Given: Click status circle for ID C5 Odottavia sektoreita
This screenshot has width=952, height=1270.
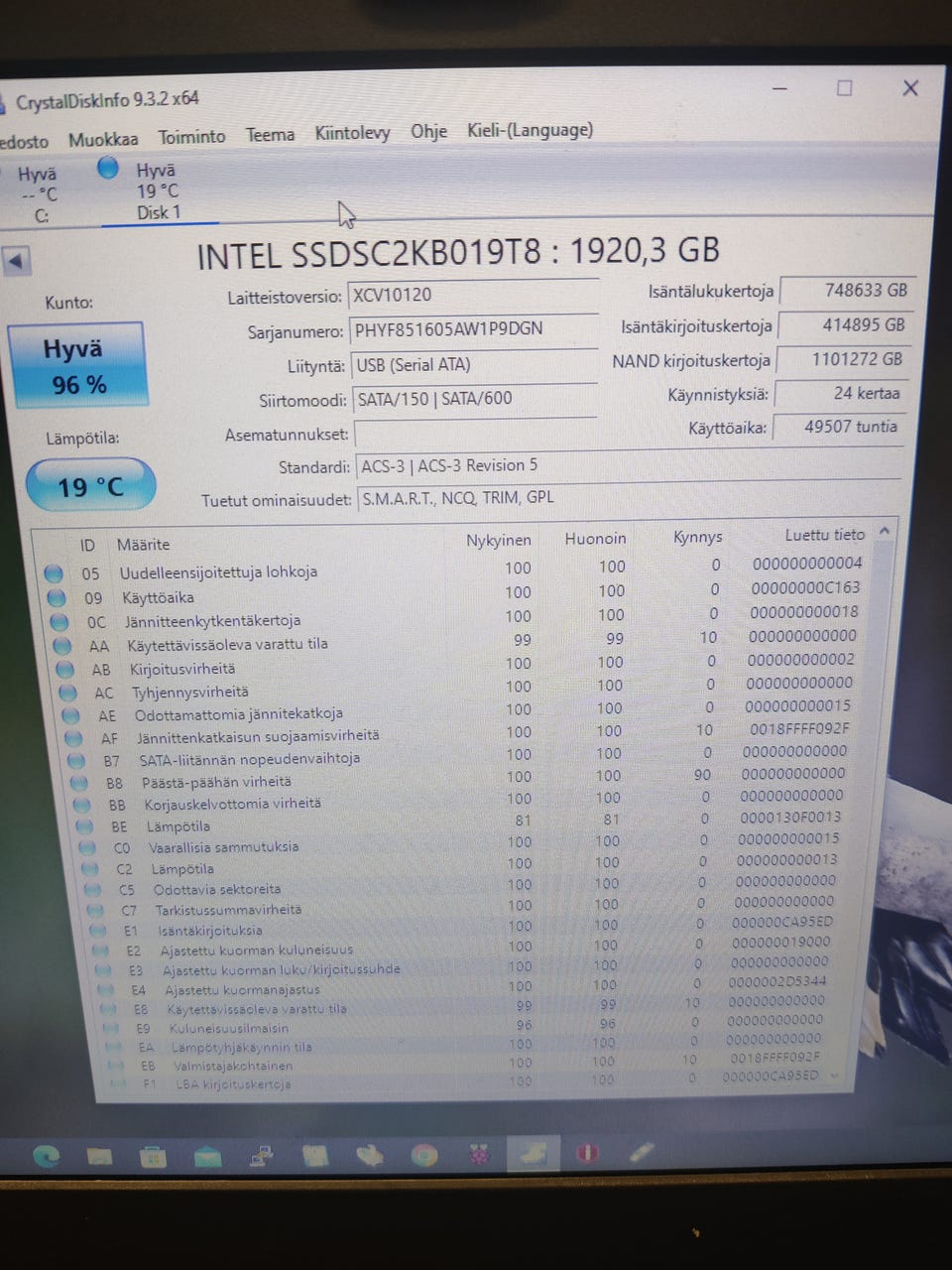Looking at the screenshot, I should click(93, 890).
